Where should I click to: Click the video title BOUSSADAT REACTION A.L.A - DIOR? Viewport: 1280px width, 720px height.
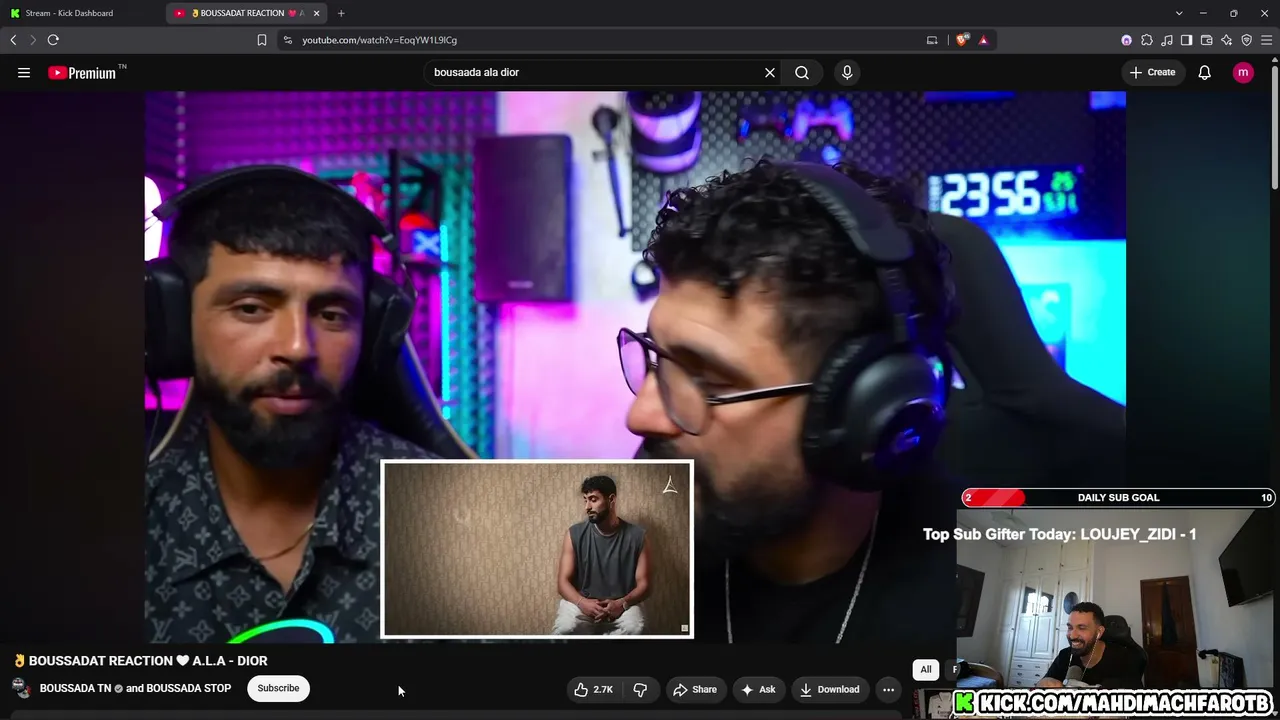click(140, 661)
